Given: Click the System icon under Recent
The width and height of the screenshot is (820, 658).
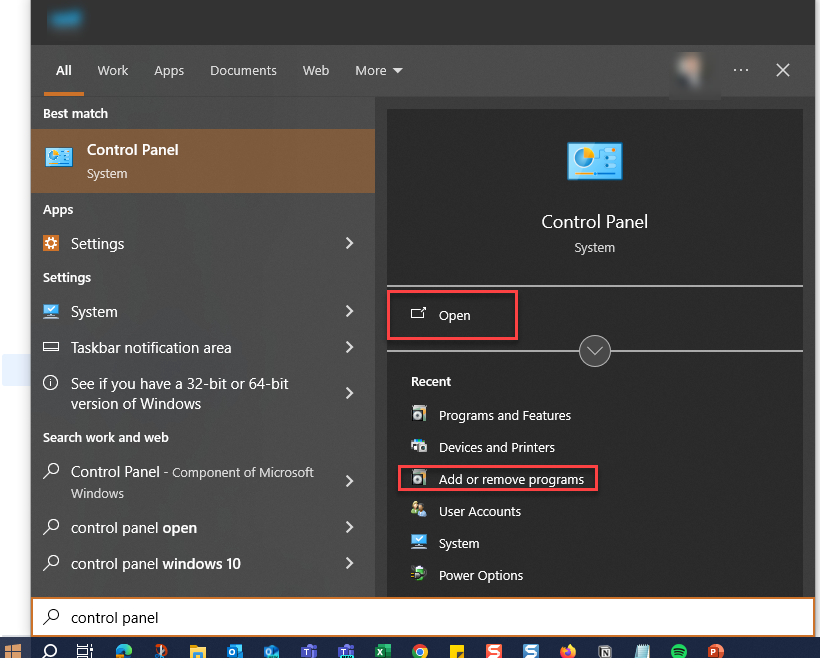Looking at the screenshot, I should (x=419, y=541).
